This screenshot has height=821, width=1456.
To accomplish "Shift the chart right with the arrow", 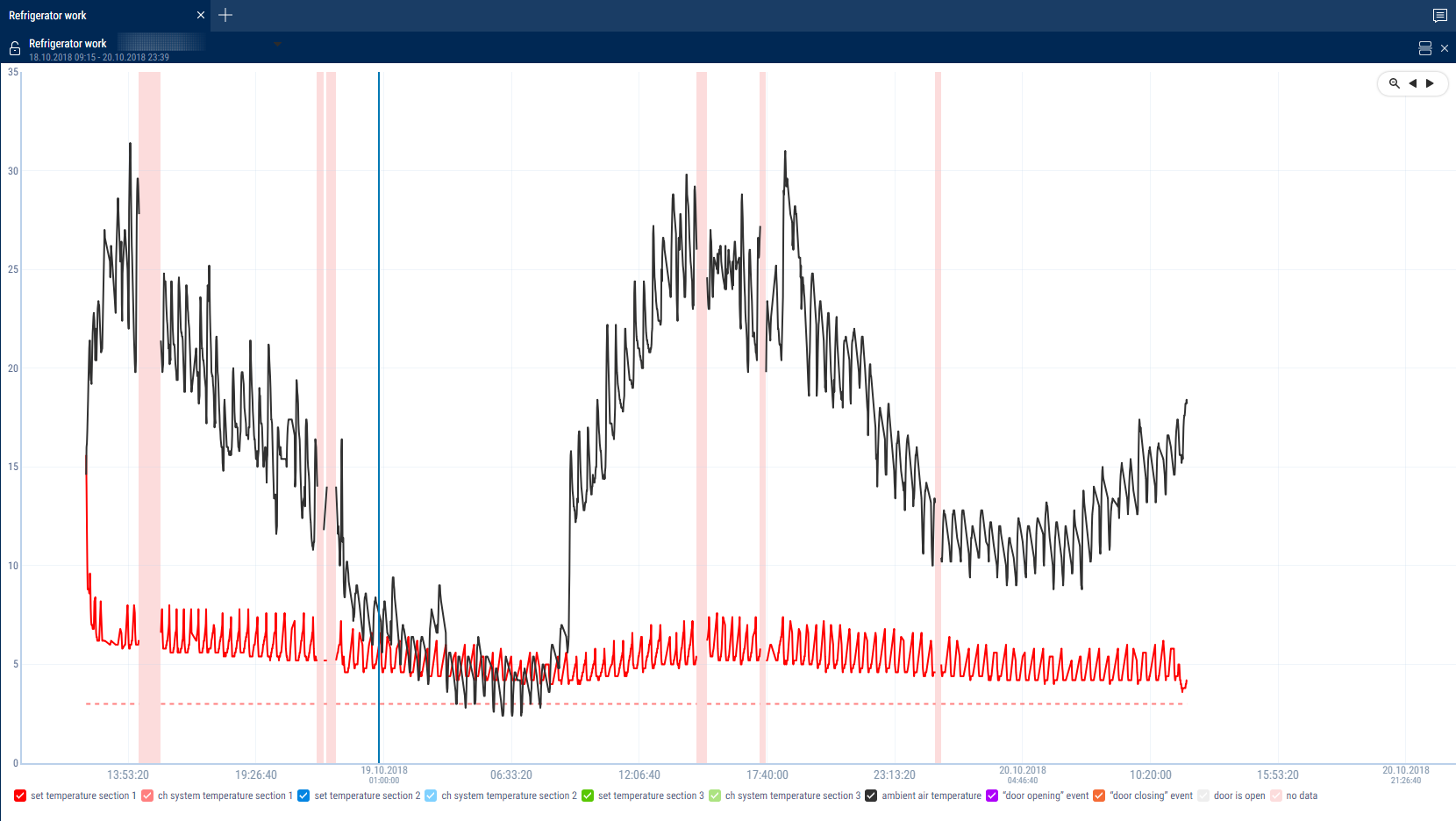I will [1431, 83].
